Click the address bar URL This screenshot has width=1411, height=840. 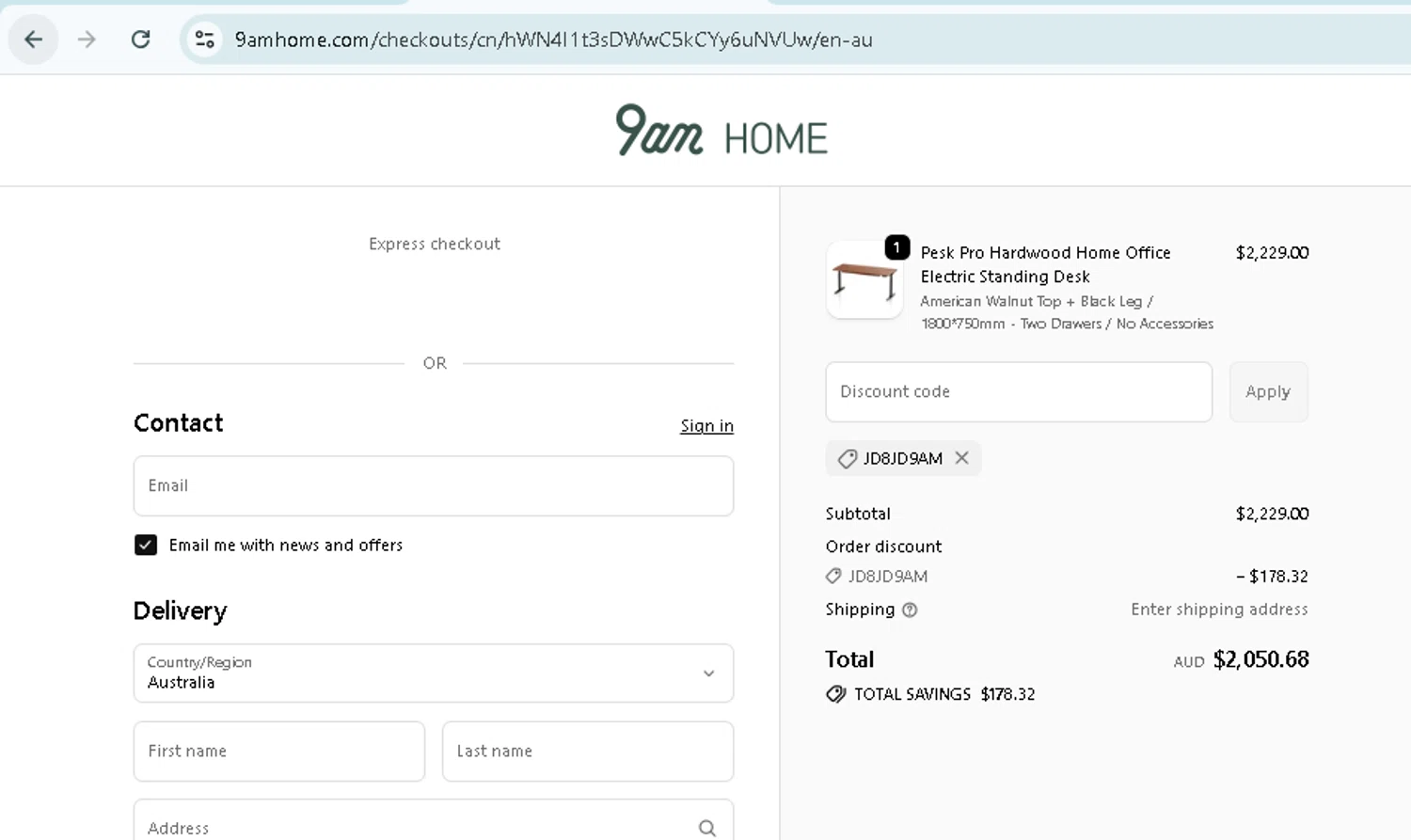point(553,40)
